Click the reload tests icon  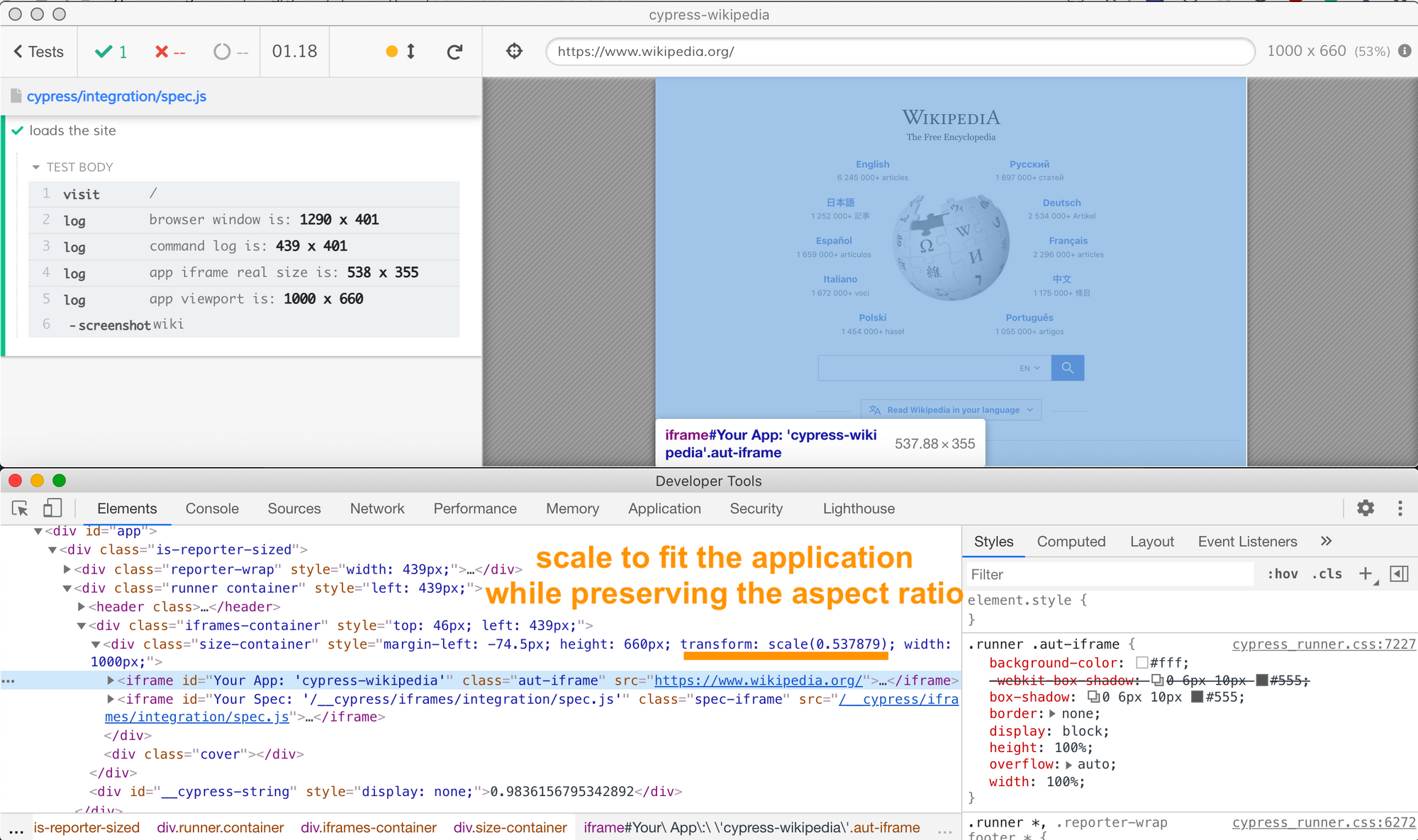pos(454,51)
